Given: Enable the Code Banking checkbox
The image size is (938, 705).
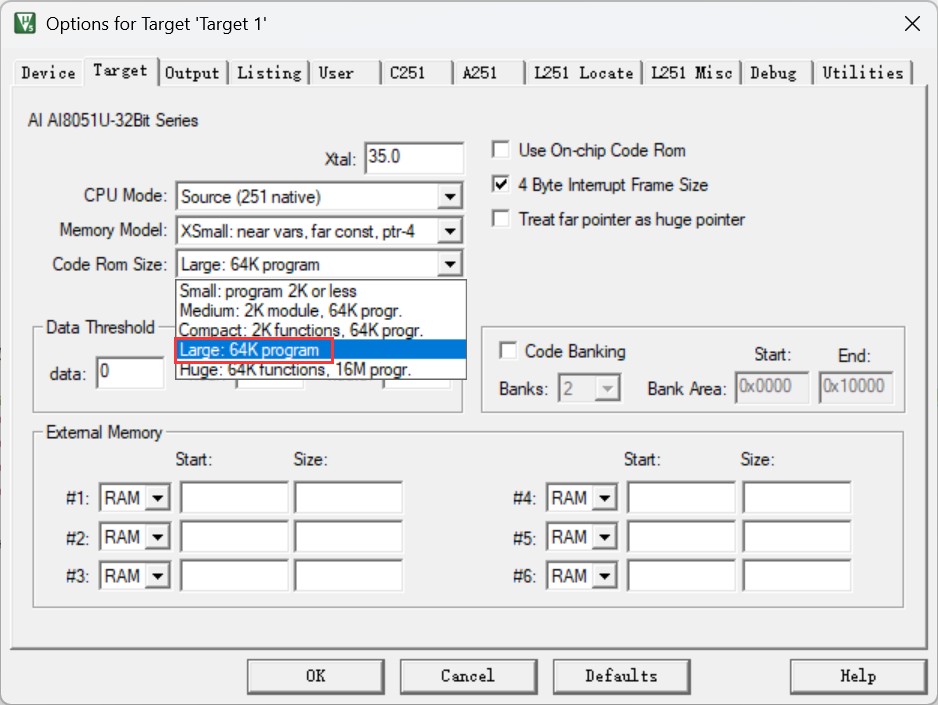Looking at the screenshot, I should [x=508, y=350].
